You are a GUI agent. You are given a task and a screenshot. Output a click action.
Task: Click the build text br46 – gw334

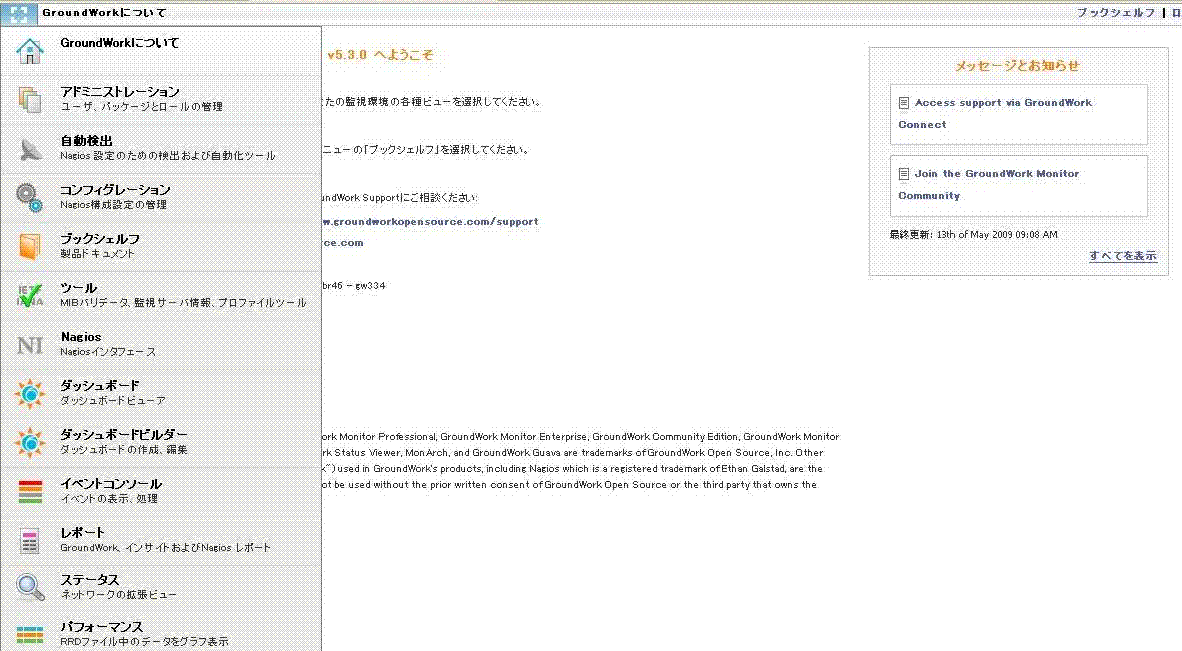354,286
